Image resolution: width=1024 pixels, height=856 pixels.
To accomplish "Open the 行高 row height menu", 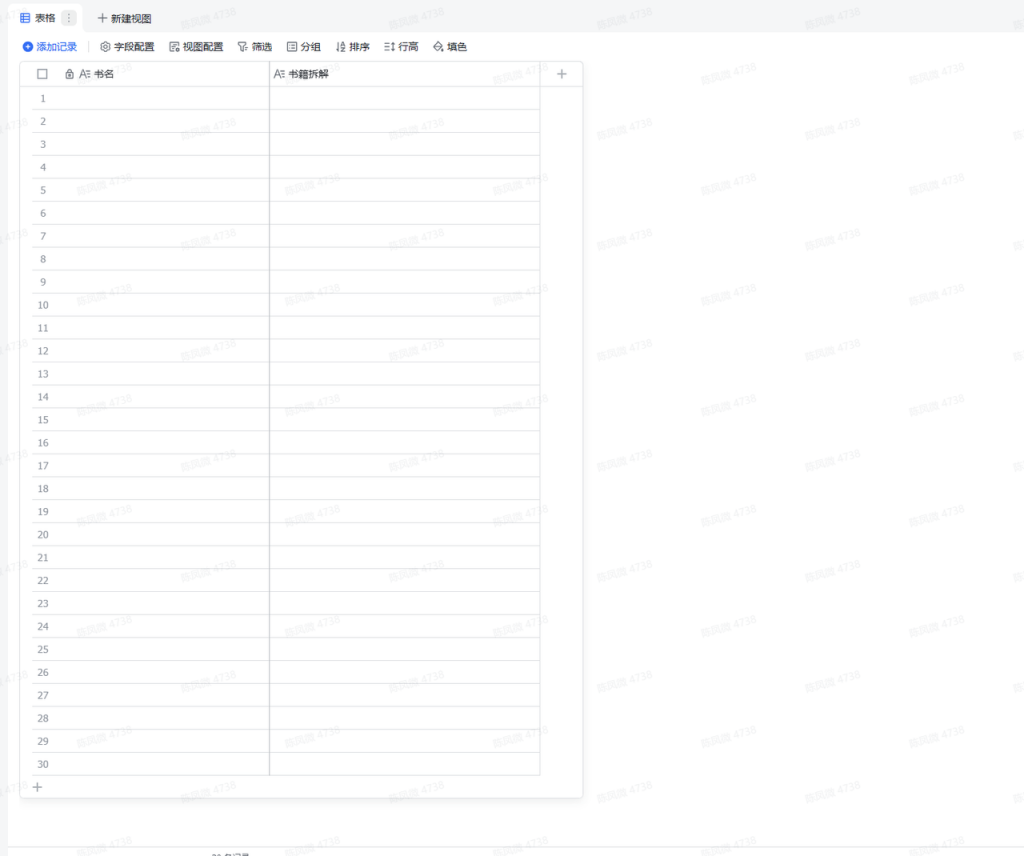I will (x=401, y=47).
